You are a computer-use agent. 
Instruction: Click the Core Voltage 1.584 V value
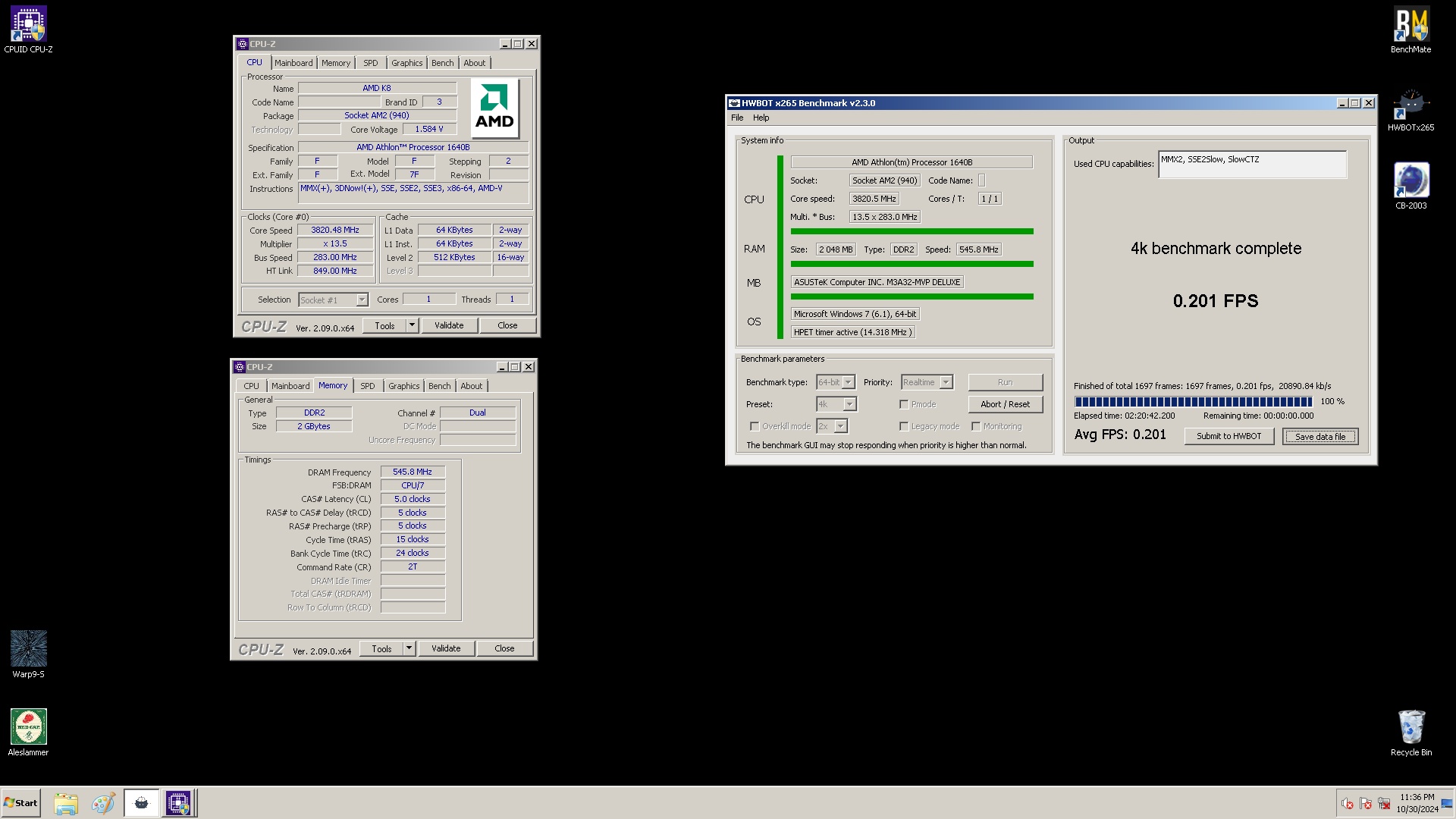point(429,129)
